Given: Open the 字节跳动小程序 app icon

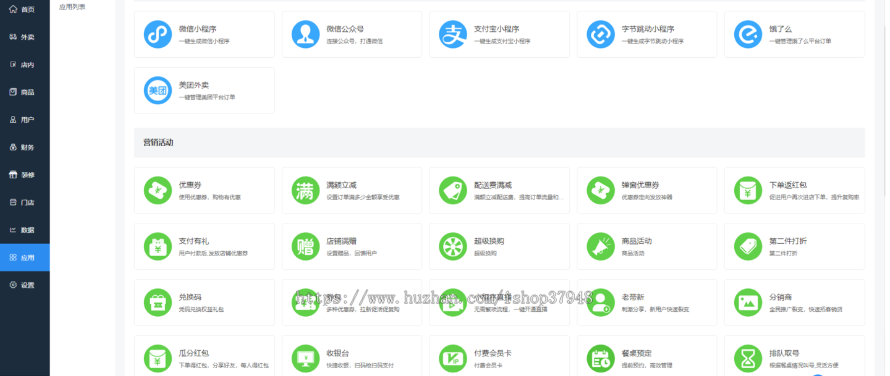Looking at the screenshot, I should [601, 34].
